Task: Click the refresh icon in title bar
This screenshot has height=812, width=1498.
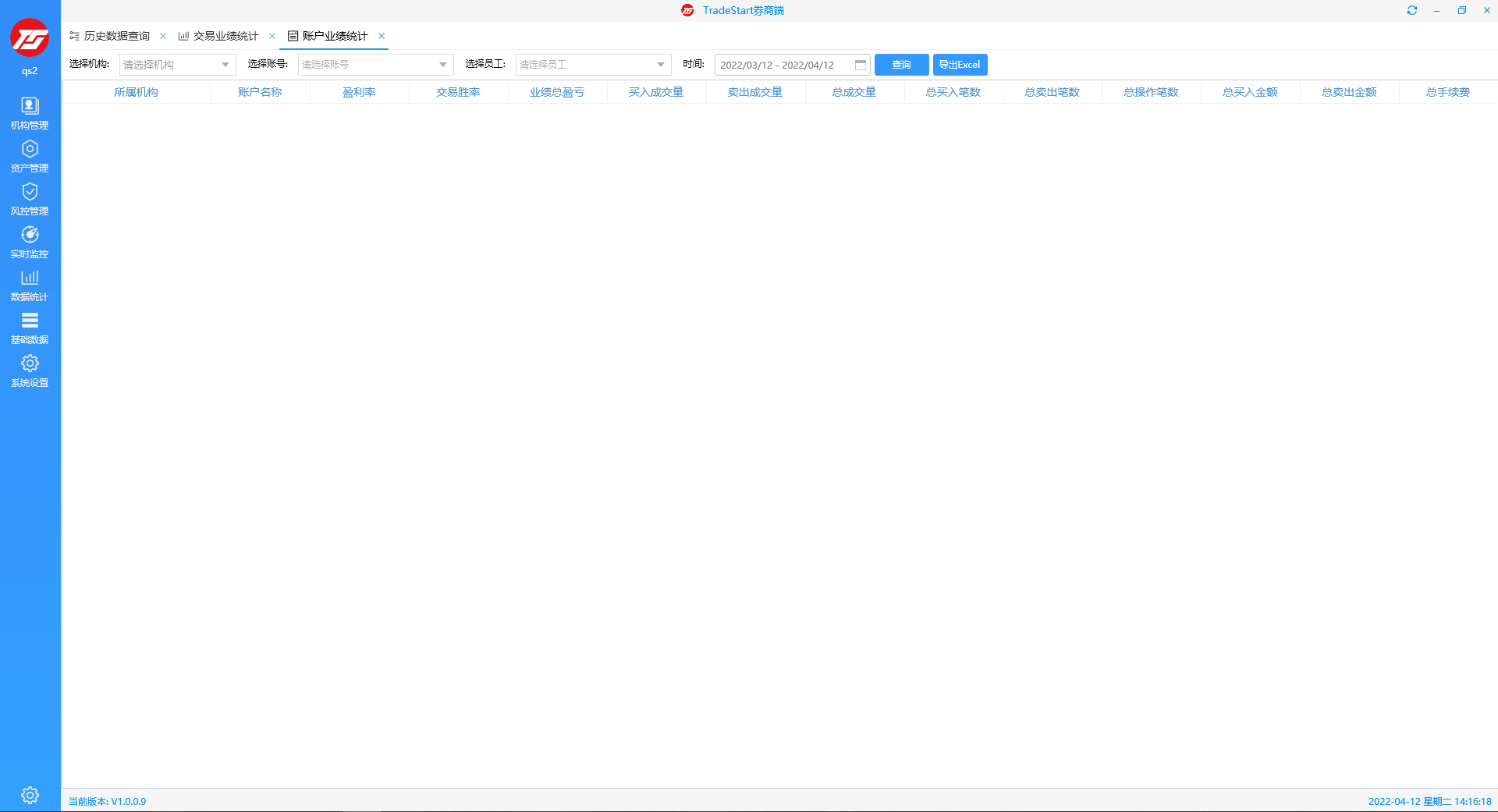Action: tap(1411, 10)
